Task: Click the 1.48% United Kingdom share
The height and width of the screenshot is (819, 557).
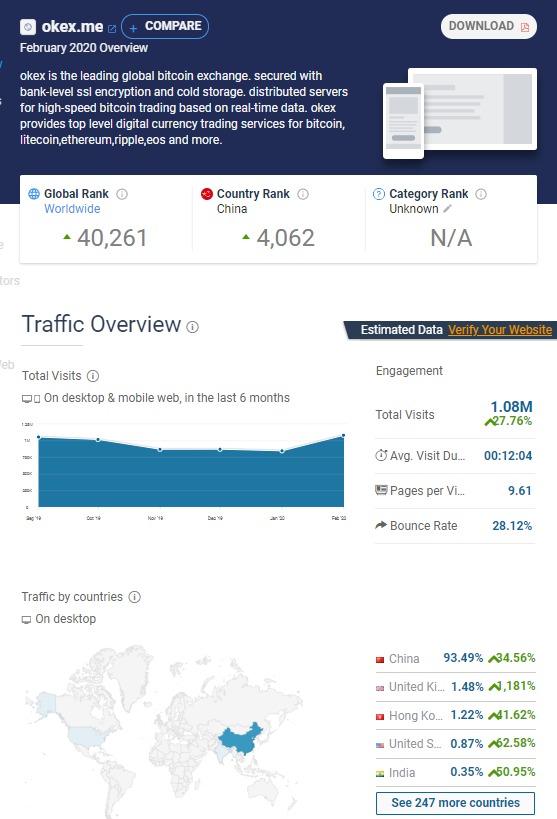Action: (x=467, y=687)
